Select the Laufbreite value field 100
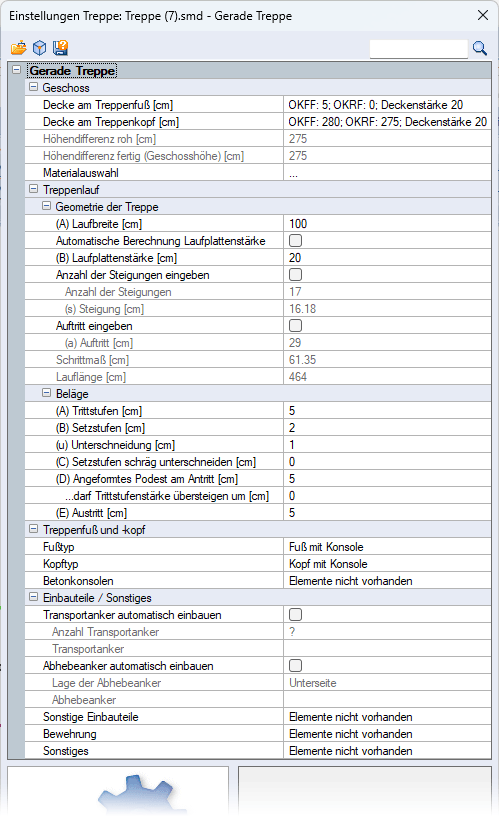 point(387,224)
